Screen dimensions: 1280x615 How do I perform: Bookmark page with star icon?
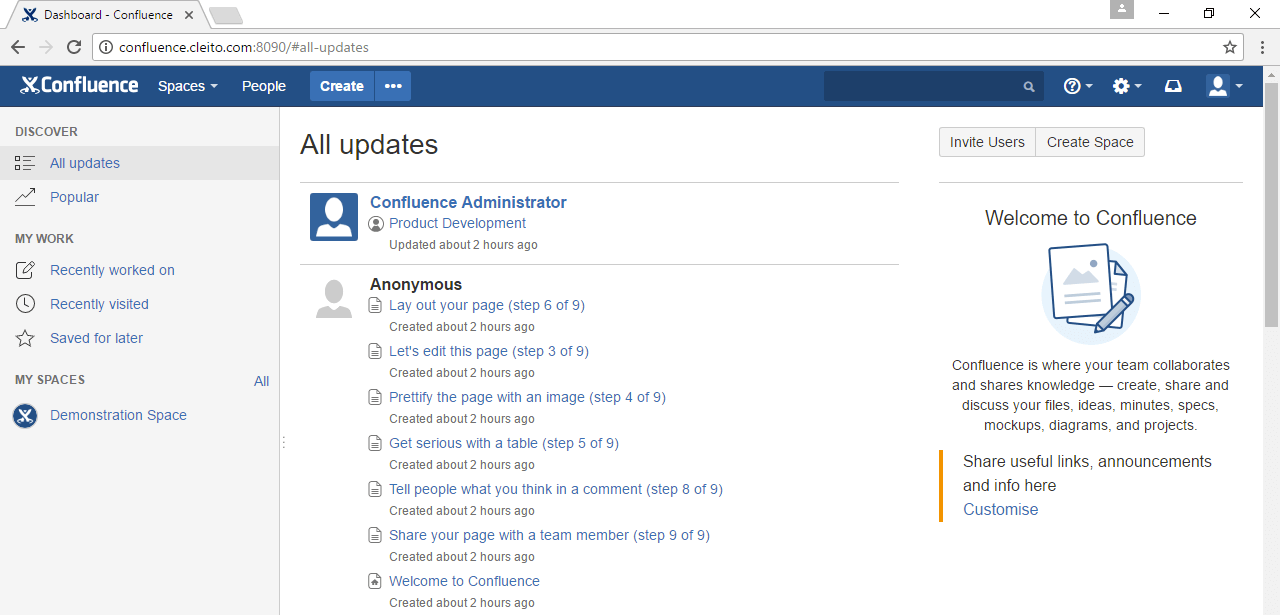(x=1230, y=47)
